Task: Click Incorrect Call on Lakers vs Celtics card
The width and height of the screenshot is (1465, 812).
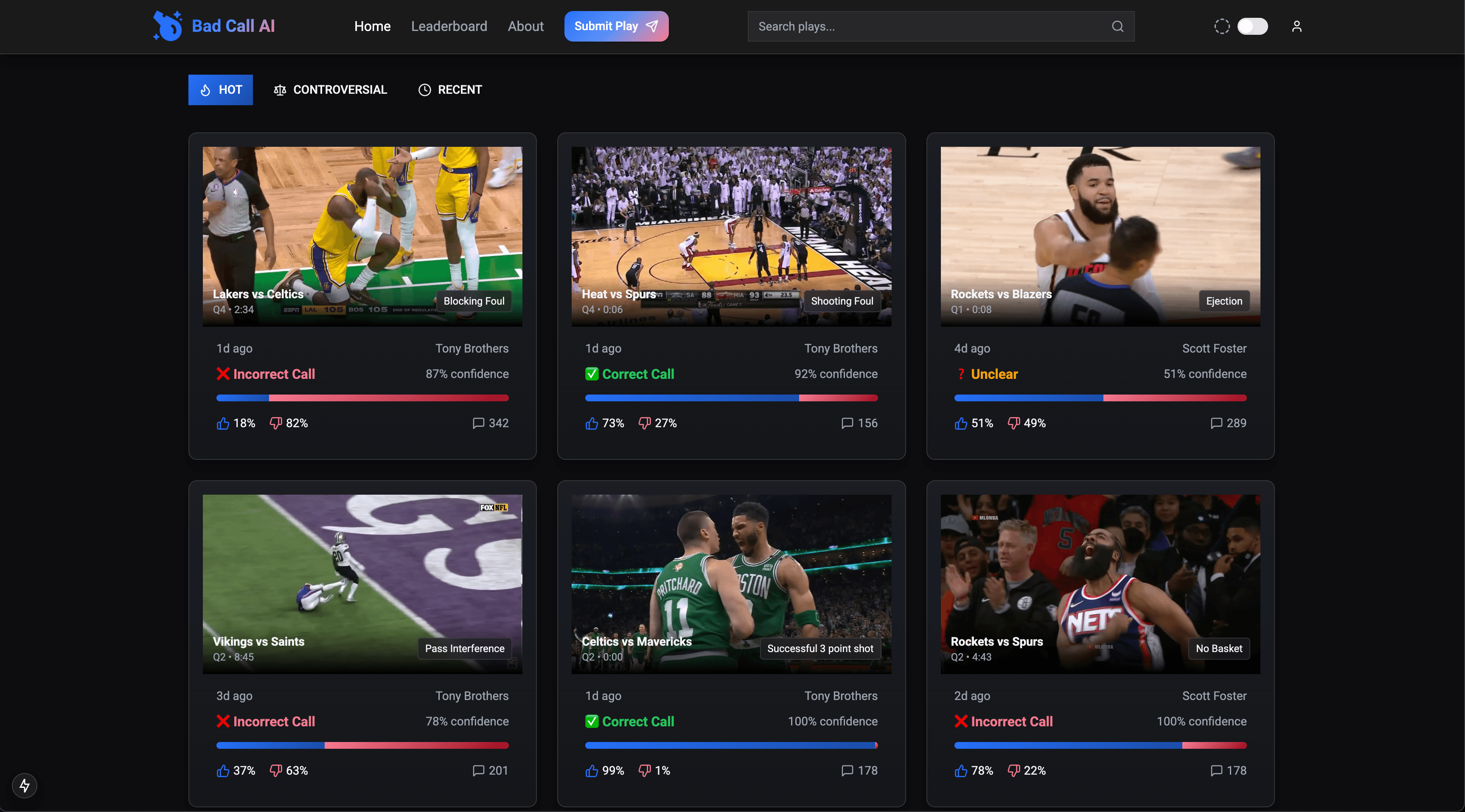Action: coord(266,374)
